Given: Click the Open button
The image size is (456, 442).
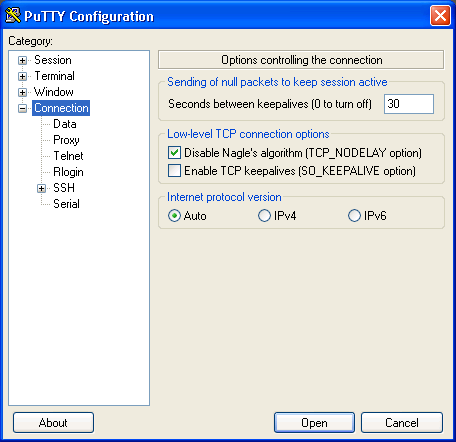Looking at the screenshot, I should [314, 423].
